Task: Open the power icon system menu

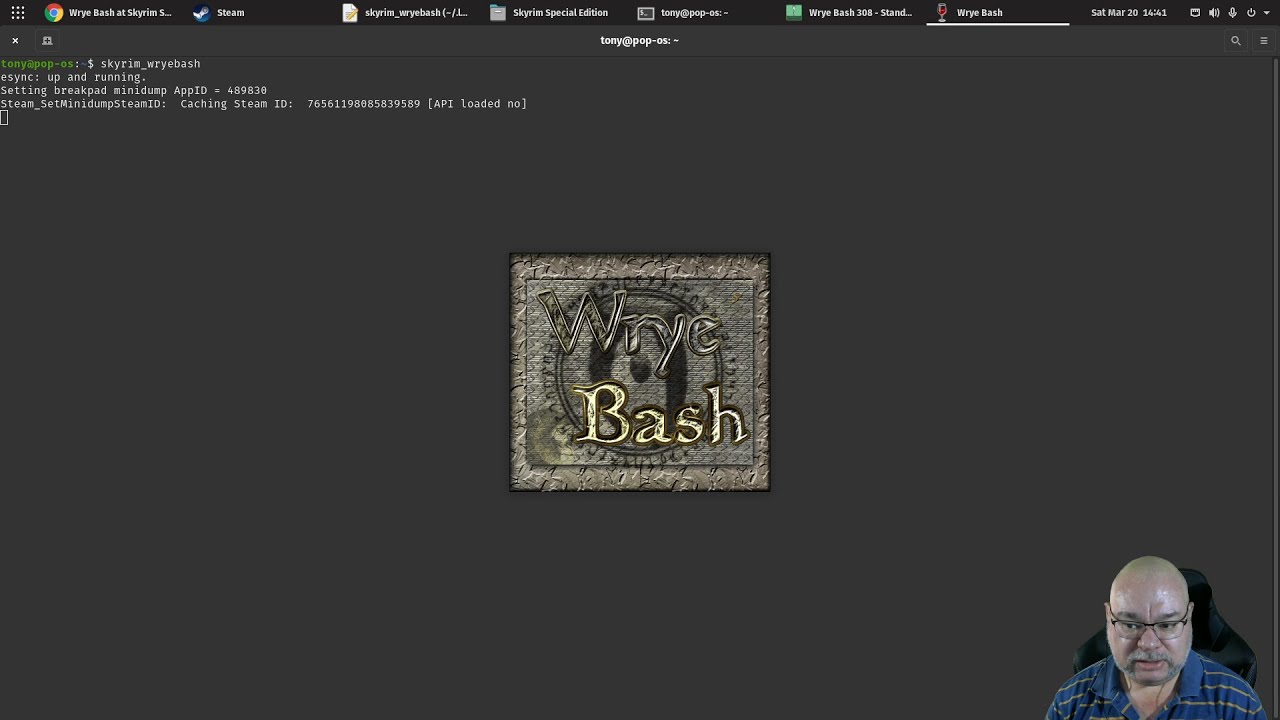Action: [x=1251, y=13]
